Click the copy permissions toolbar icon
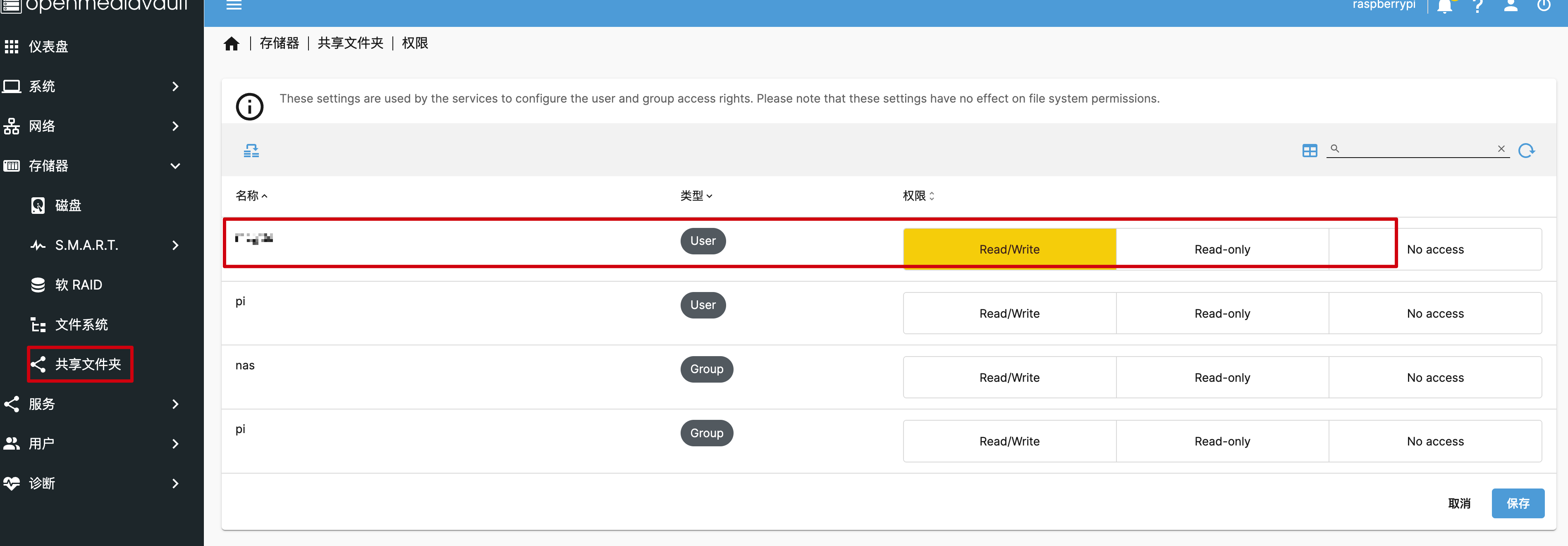 251,150
